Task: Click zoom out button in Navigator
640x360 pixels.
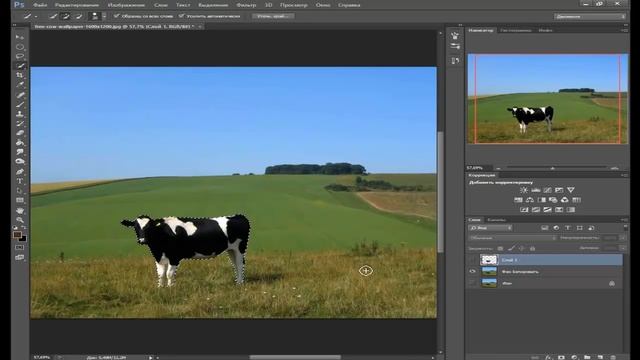Action: point(498,168)
